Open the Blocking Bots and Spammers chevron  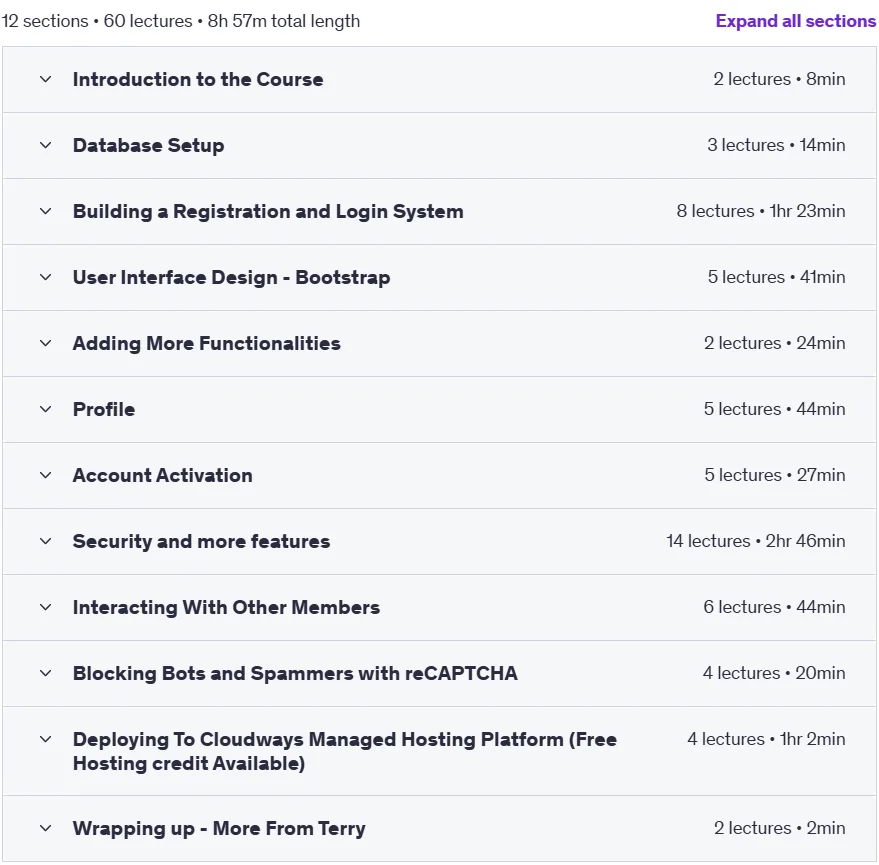click(x=46, y=674)
